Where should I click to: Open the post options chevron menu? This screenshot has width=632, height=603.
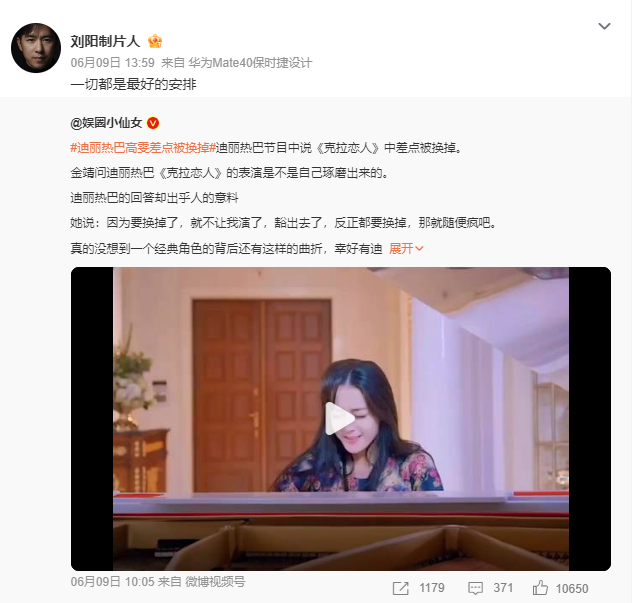point(604,26)
